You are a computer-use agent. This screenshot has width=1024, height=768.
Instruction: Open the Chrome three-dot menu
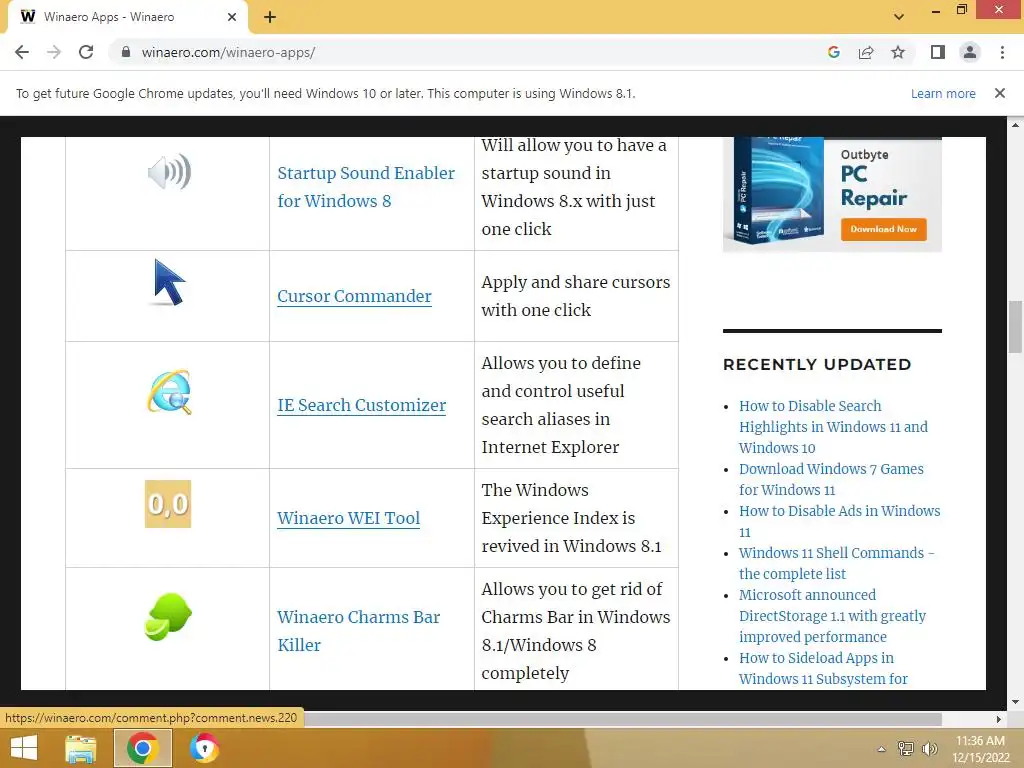(x=1002, y=52)
